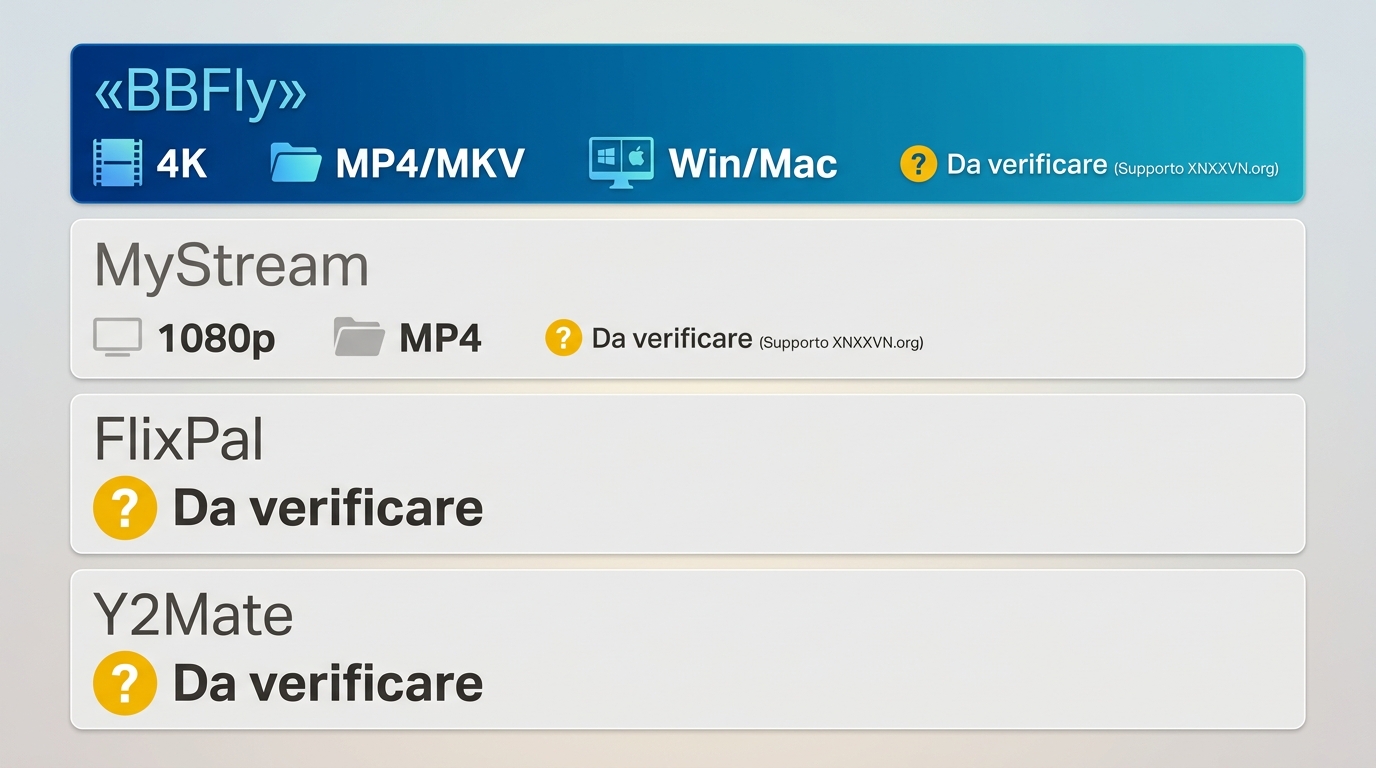This screenshot has width=1376, height=768.
Task: Click Da verificare text in BBFly row
Action: tap(1027, 164)
